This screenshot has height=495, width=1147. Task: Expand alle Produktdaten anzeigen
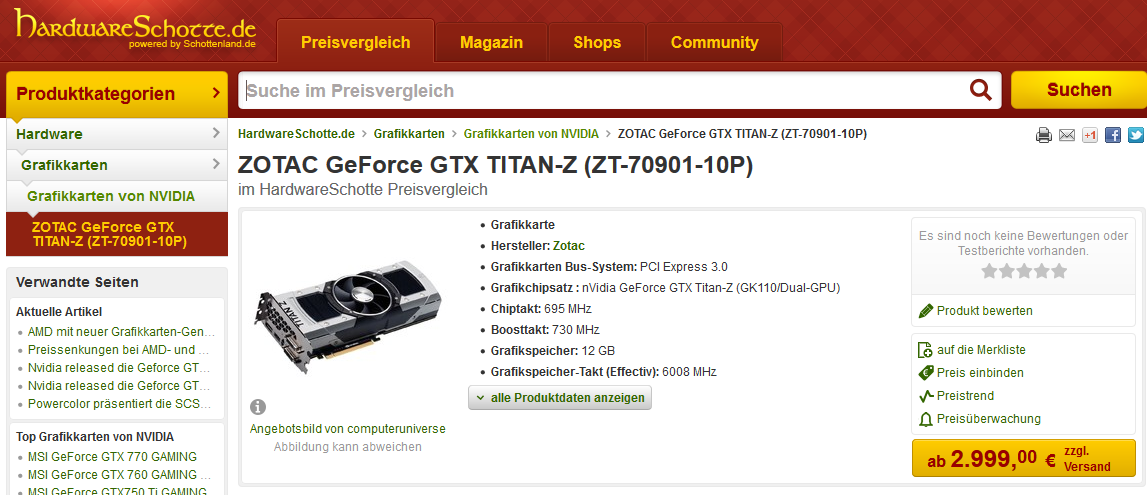click(x=560, y=398)
